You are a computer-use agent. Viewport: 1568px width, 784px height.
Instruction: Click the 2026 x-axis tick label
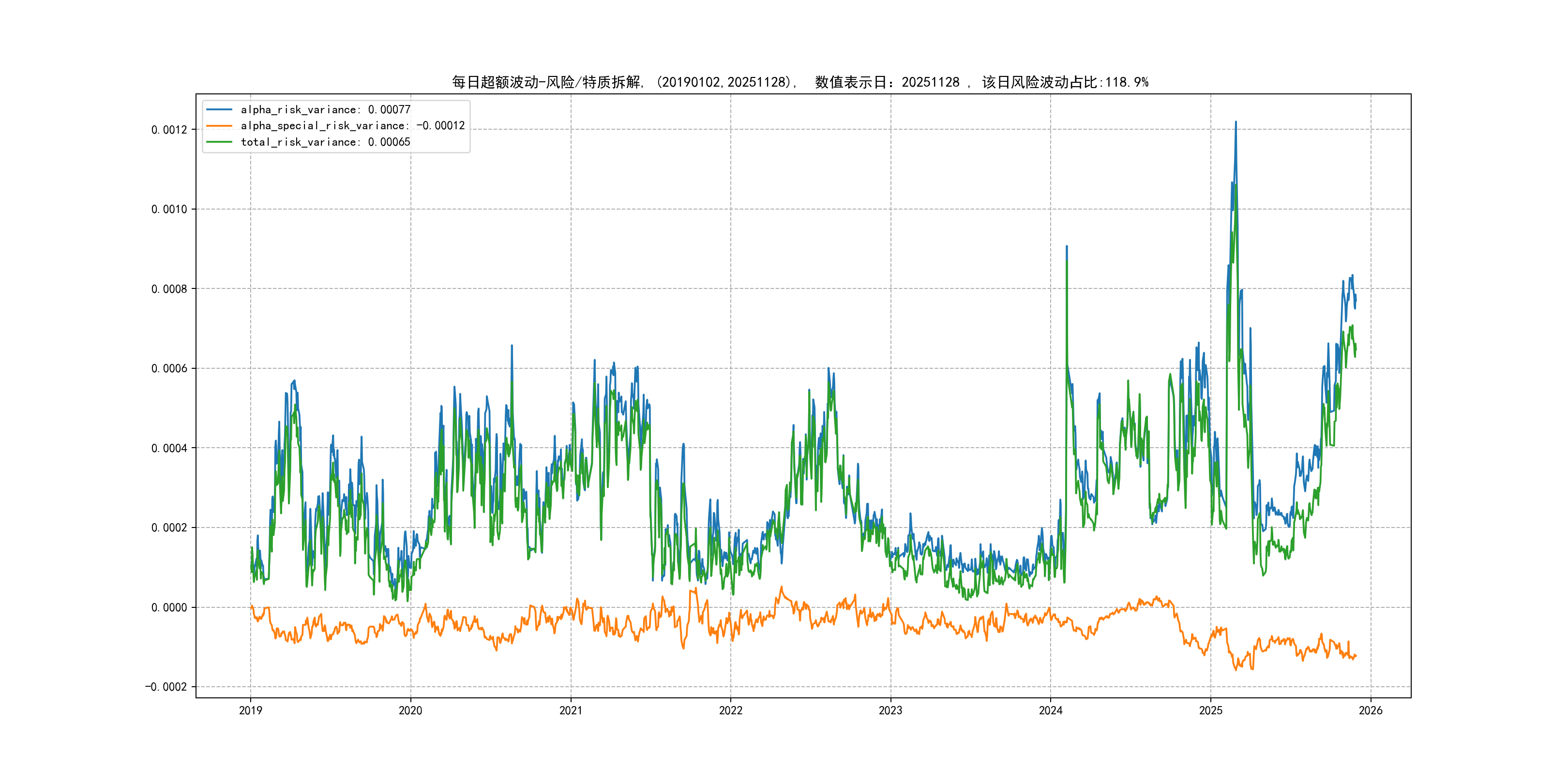[x=1371, y=710]
